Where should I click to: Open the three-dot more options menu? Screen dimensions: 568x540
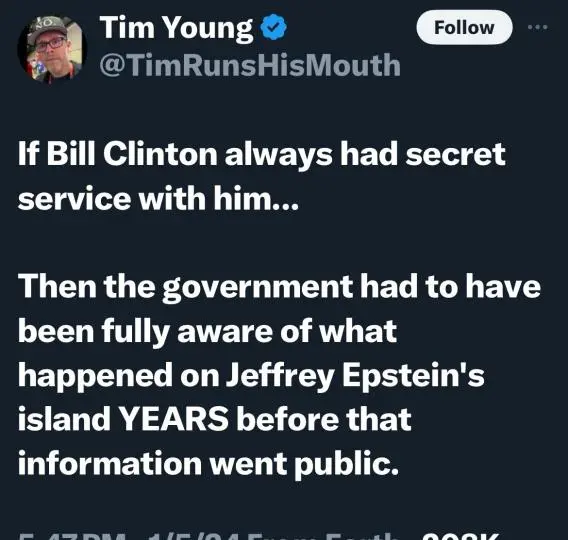[538, 27]
